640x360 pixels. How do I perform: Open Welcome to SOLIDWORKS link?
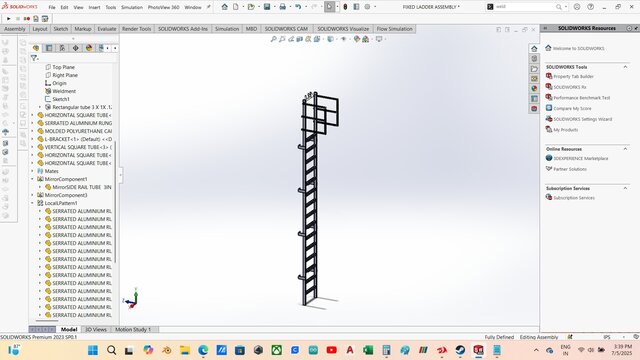coord(578,49)
